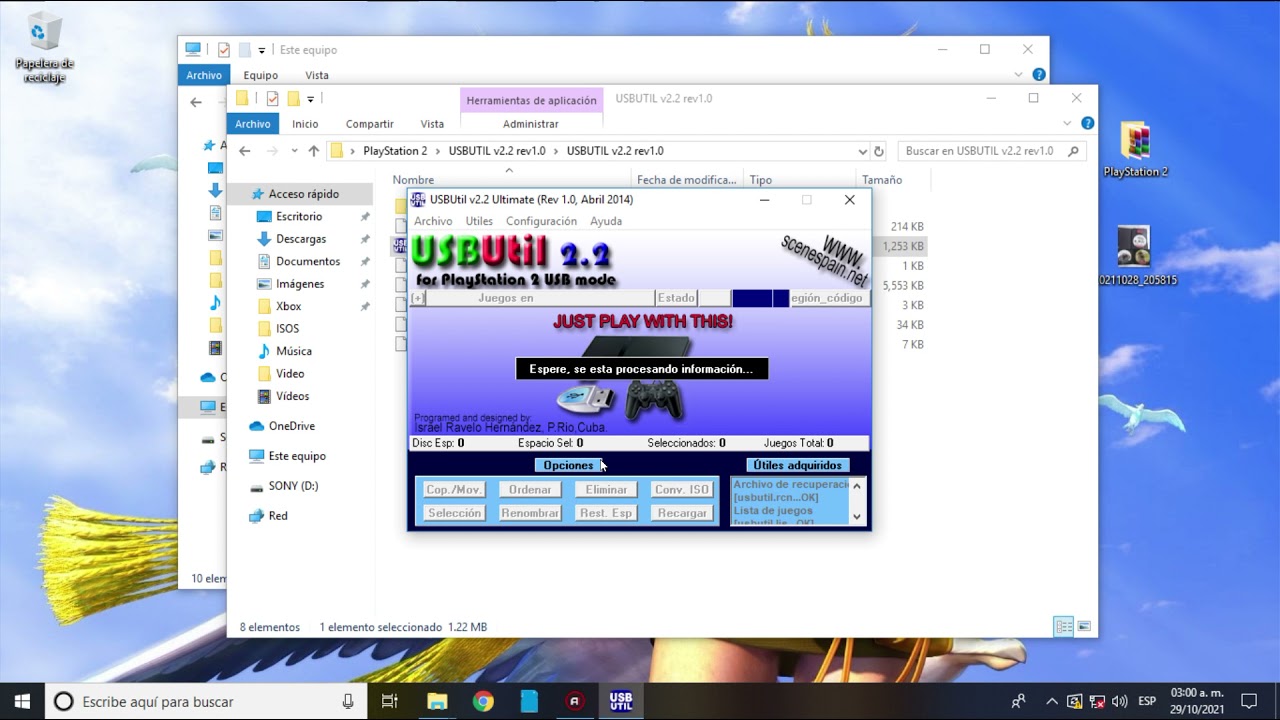Click the 'Juegos en' column header
Image resolution: width=1280 pixels, height=720 pixels.
pyautogui.click(x=540, y=298)
